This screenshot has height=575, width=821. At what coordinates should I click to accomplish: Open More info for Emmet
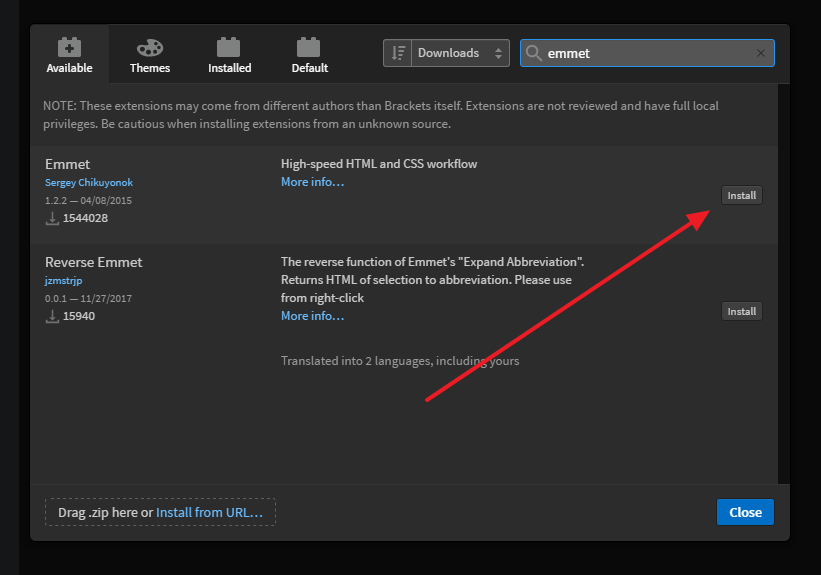click(x=313, y=182)
